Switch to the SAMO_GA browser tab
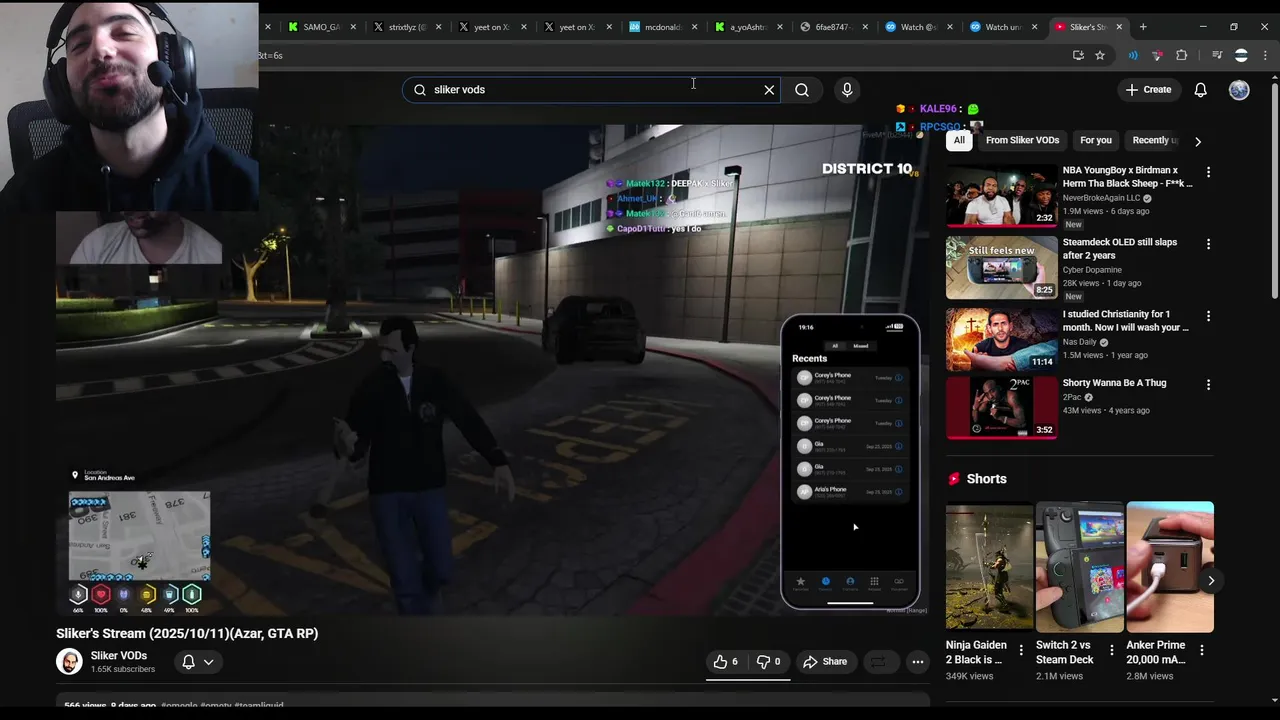This screenshot has width=1280, height=720. click(x=321, y=27)
